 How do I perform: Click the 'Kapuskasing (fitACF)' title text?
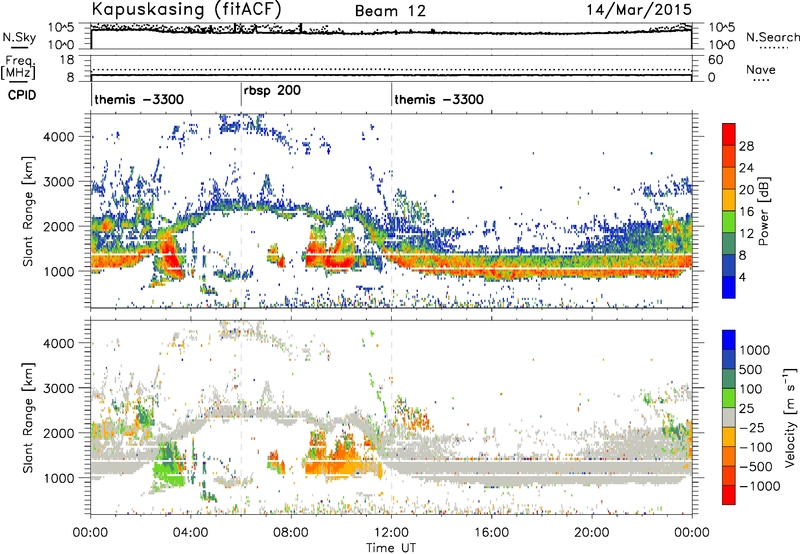coord(187,9)
